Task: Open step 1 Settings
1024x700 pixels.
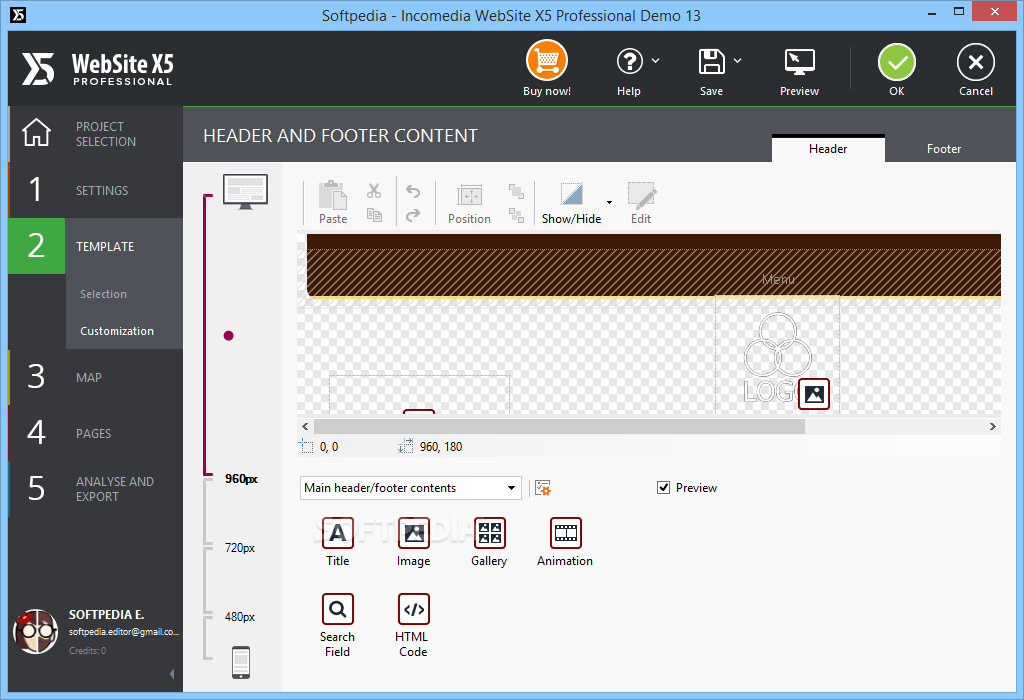Action: [95, 190]
